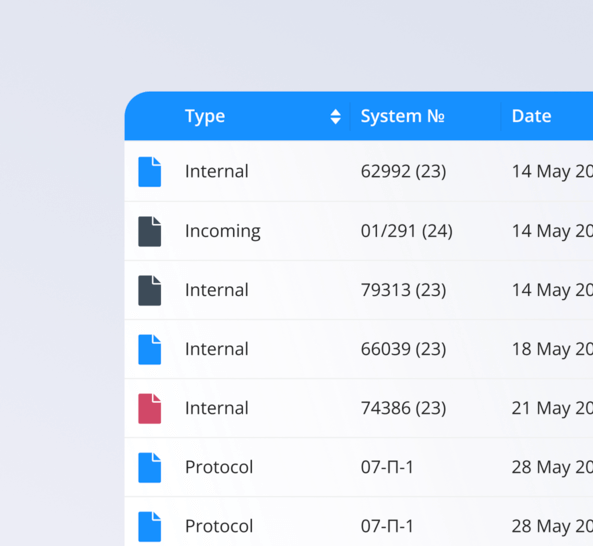This screenshot has width=593, height=546.
Task: Click the blue document icon beside 62992 (23)
Action: 150,172
